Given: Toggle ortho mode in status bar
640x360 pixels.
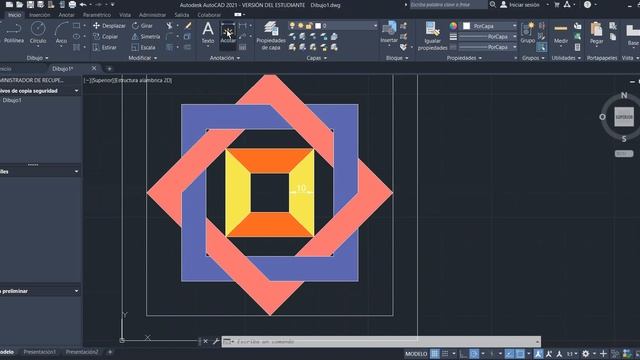Looking at the screenshot, I should [463, 353].
